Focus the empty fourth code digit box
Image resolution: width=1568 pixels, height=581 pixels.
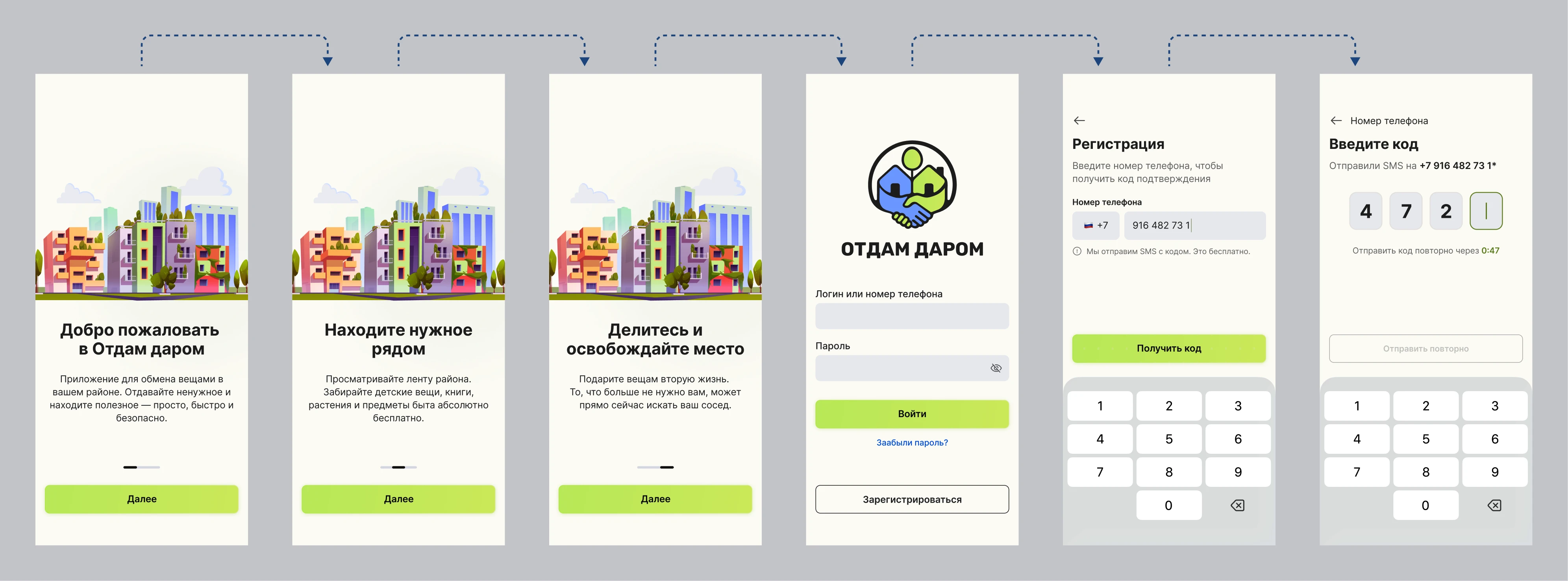pyautogui.click(x=1486, y=211)
